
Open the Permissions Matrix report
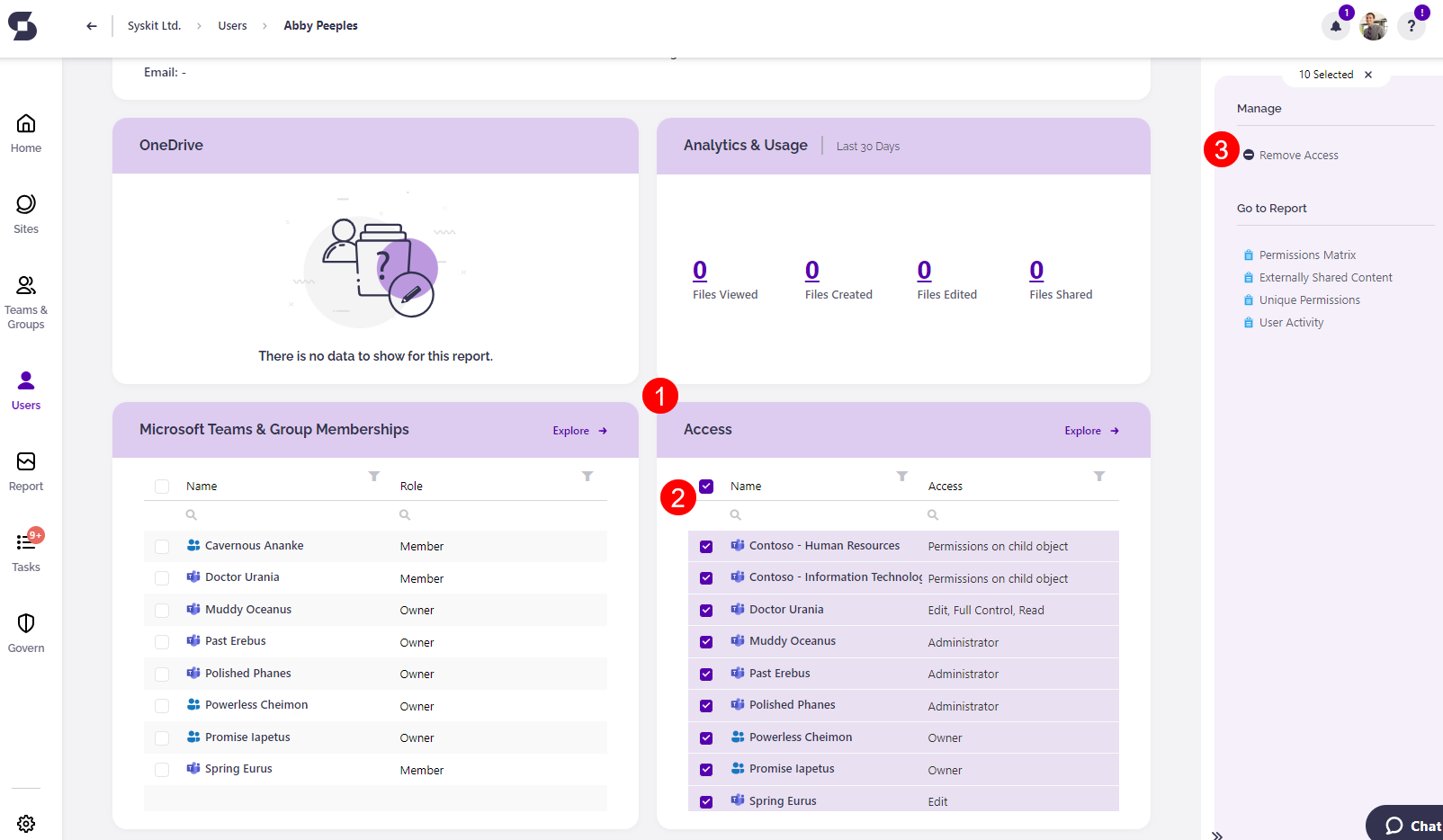[1306, 255]
